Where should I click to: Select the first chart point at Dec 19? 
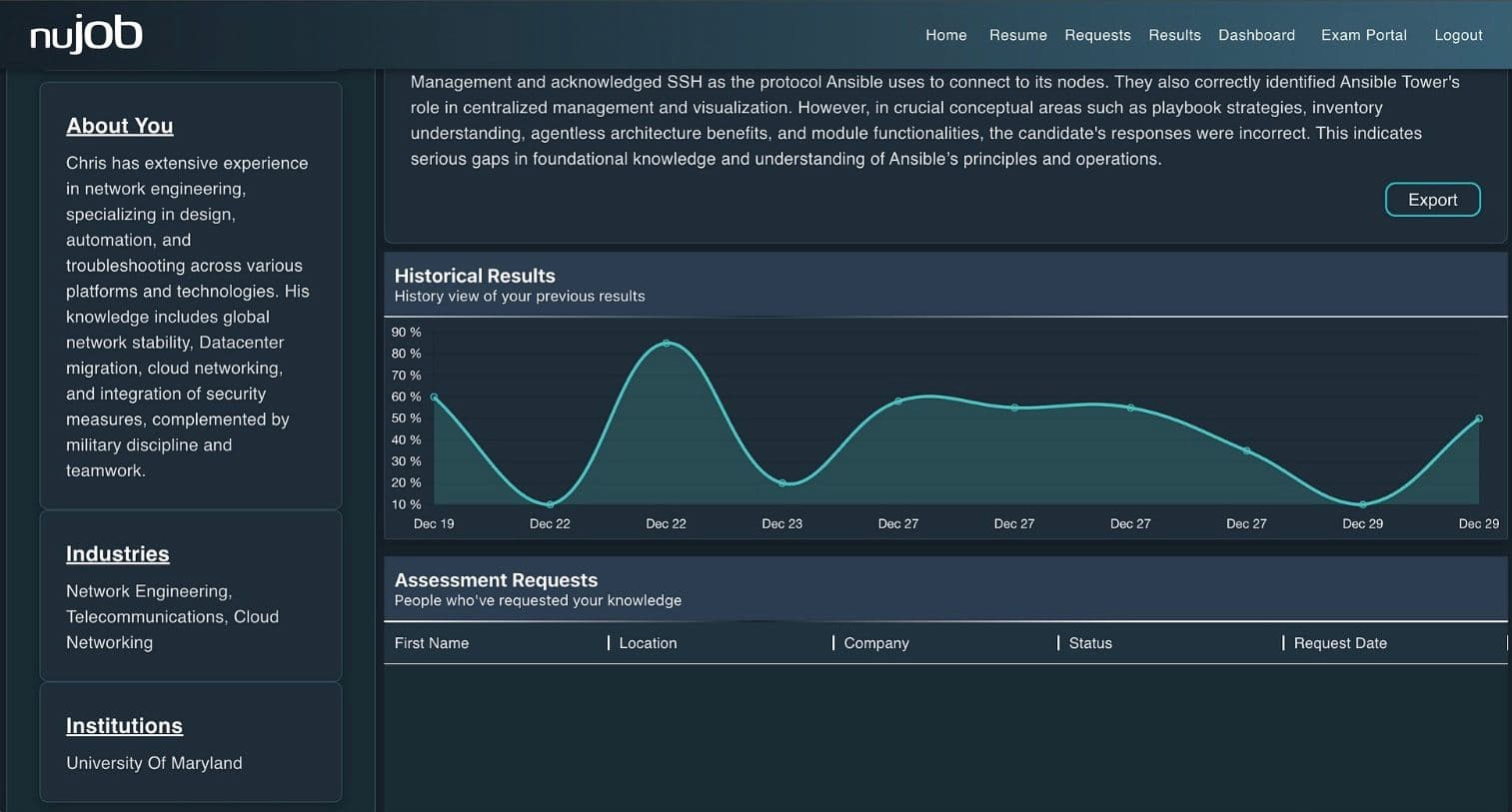click(434, 398)
